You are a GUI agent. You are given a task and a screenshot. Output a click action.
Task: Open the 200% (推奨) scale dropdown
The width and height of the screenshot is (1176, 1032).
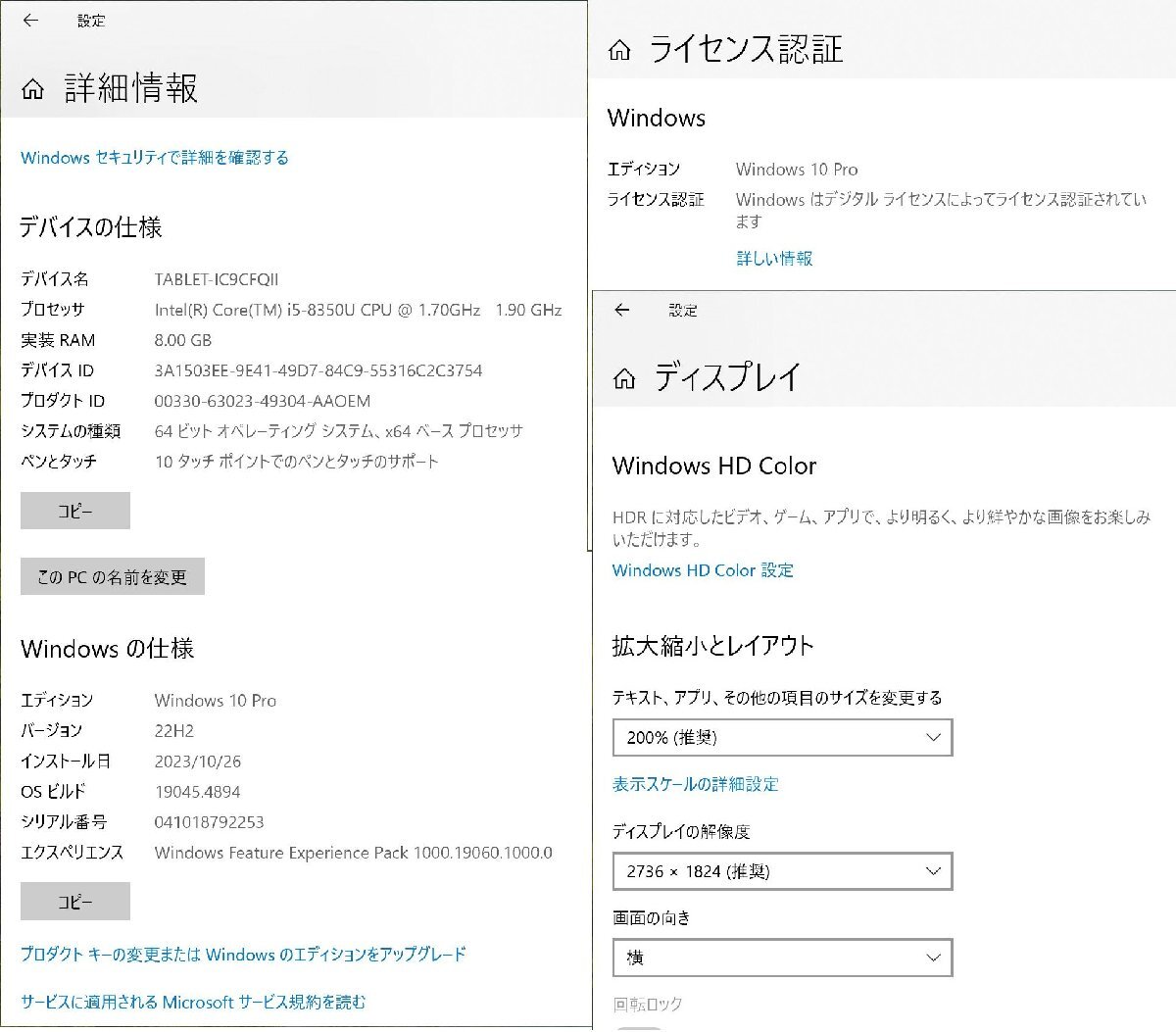783,738
